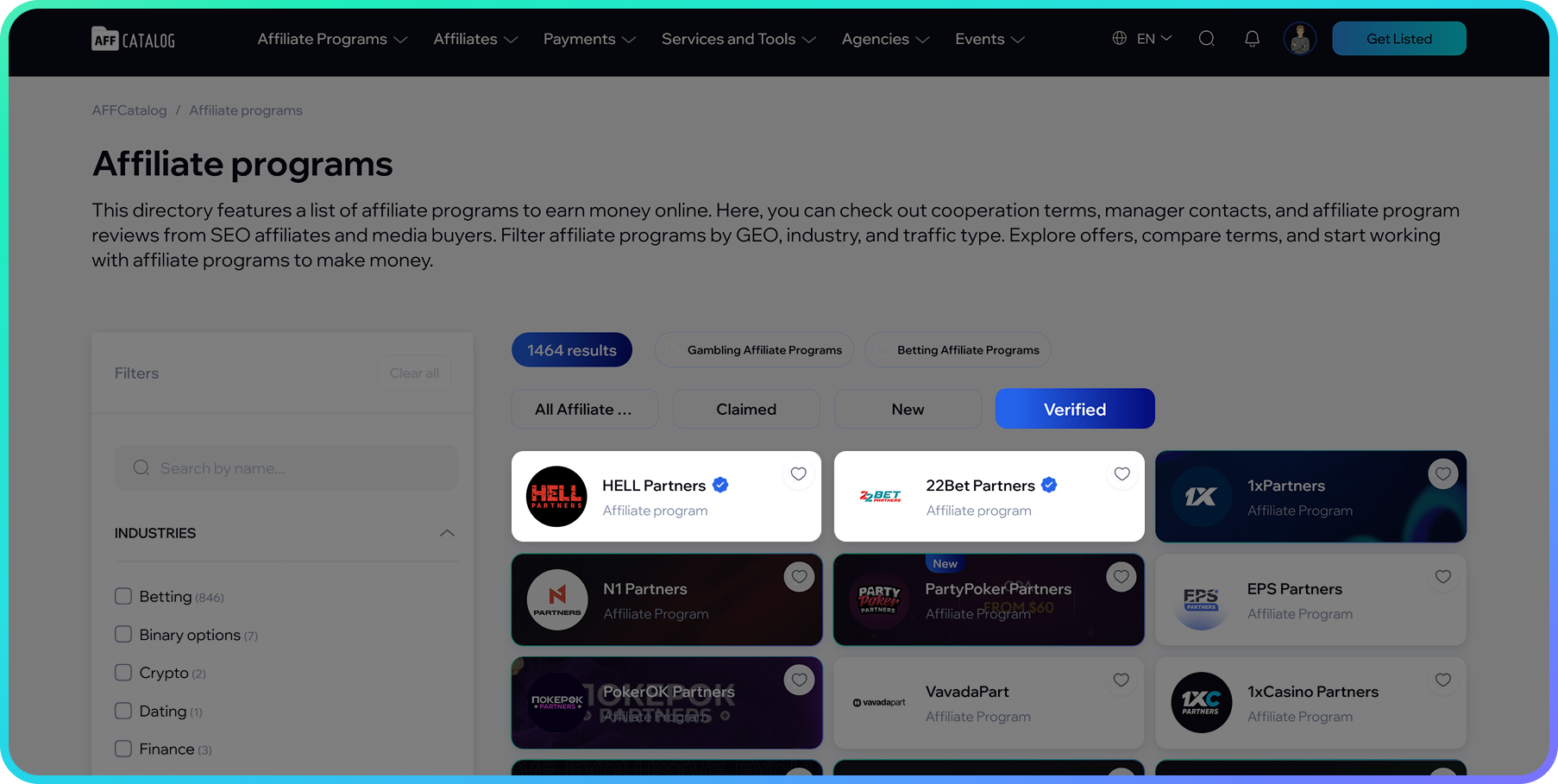Open the EN language dropdown

[x=1142, y=39]
